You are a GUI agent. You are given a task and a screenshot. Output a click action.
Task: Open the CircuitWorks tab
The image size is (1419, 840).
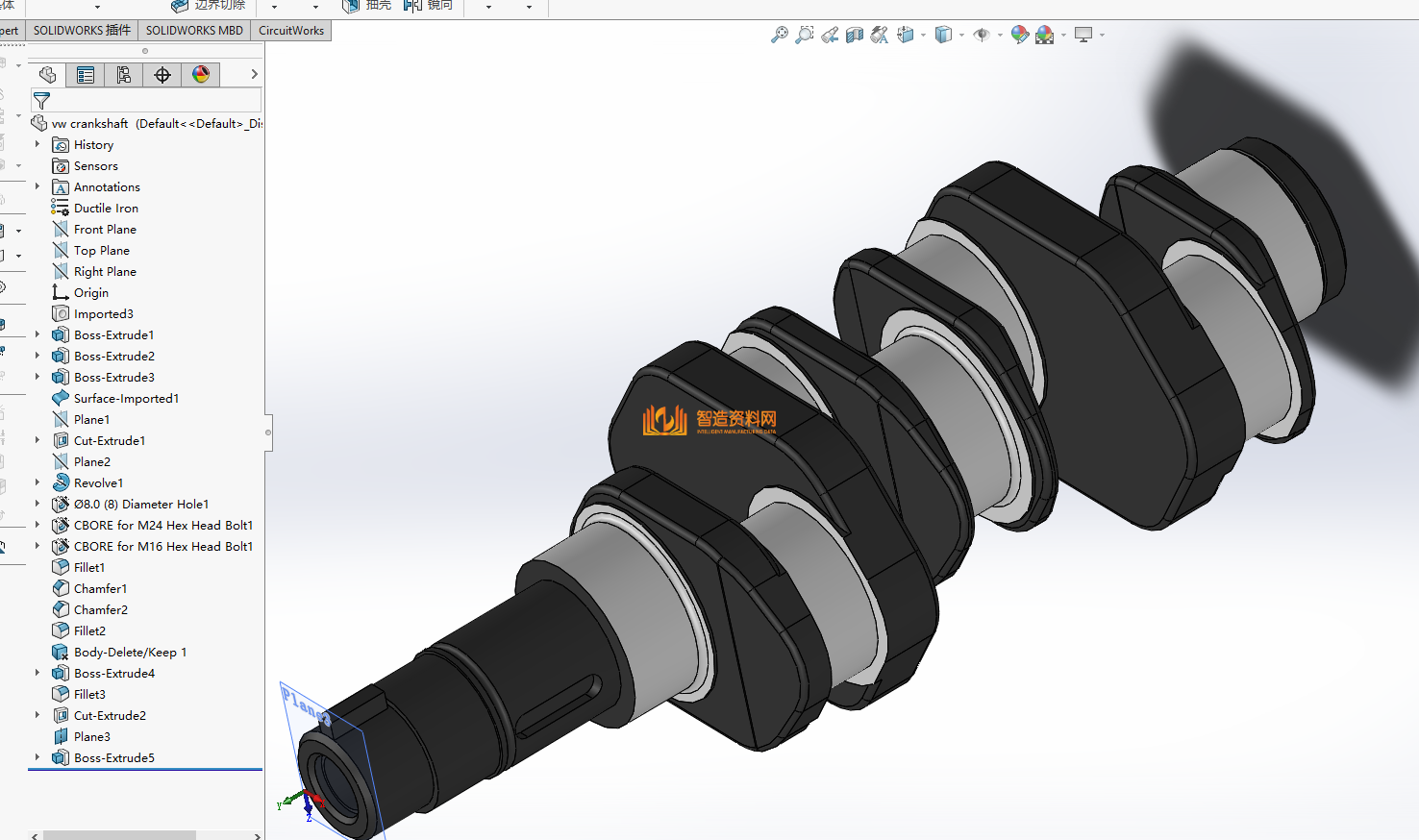pos(291,31)
